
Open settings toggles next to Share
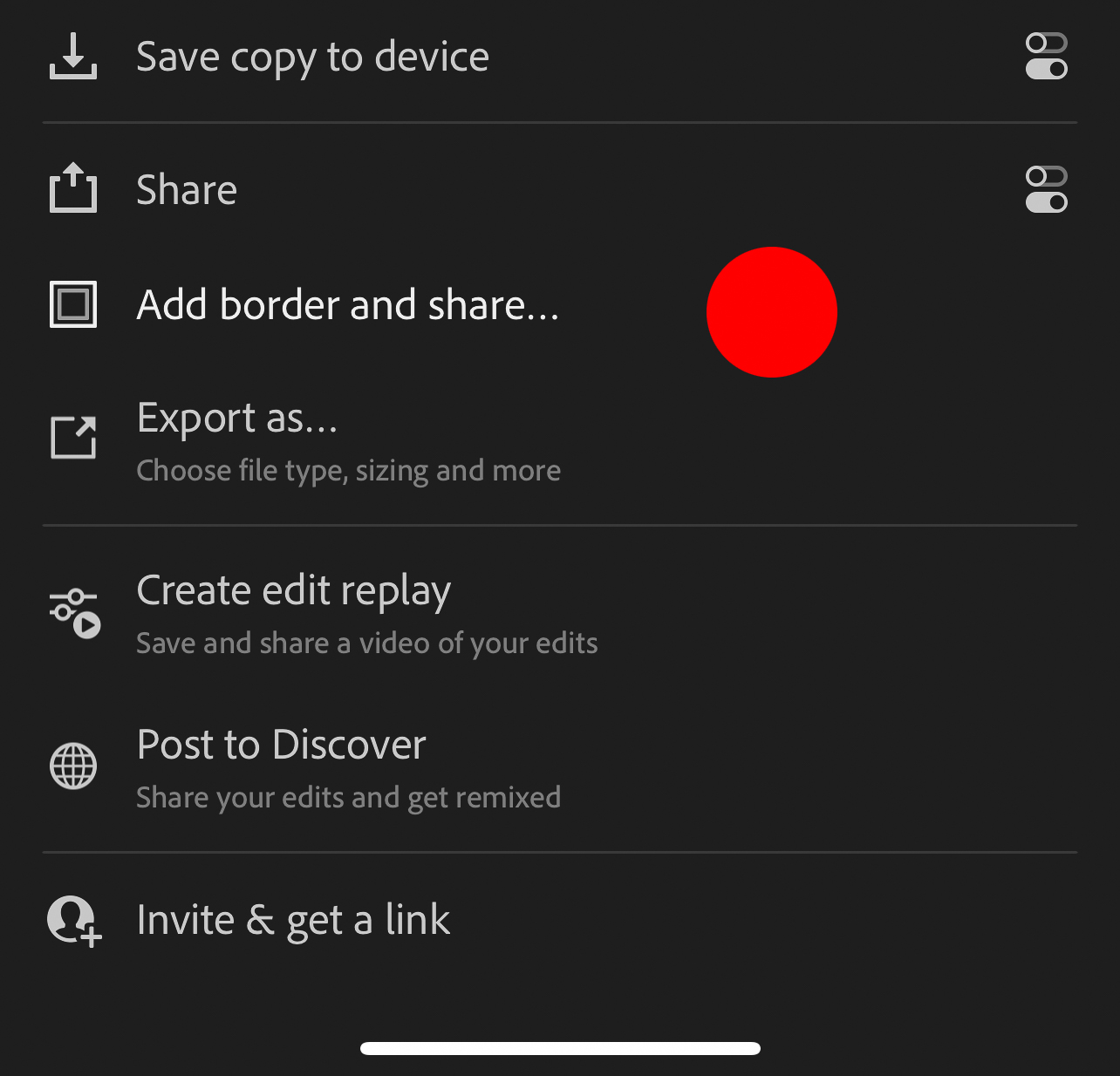coord(1046,189)
